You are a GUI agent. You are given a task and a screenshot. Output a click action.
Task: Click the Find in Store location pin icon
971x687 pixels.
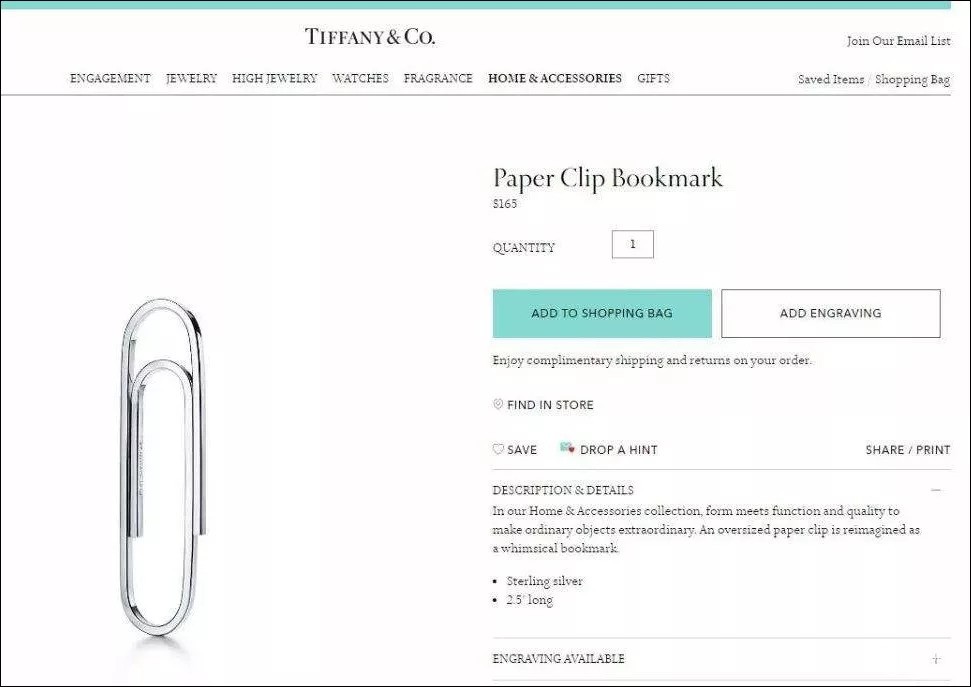[497, 404]
